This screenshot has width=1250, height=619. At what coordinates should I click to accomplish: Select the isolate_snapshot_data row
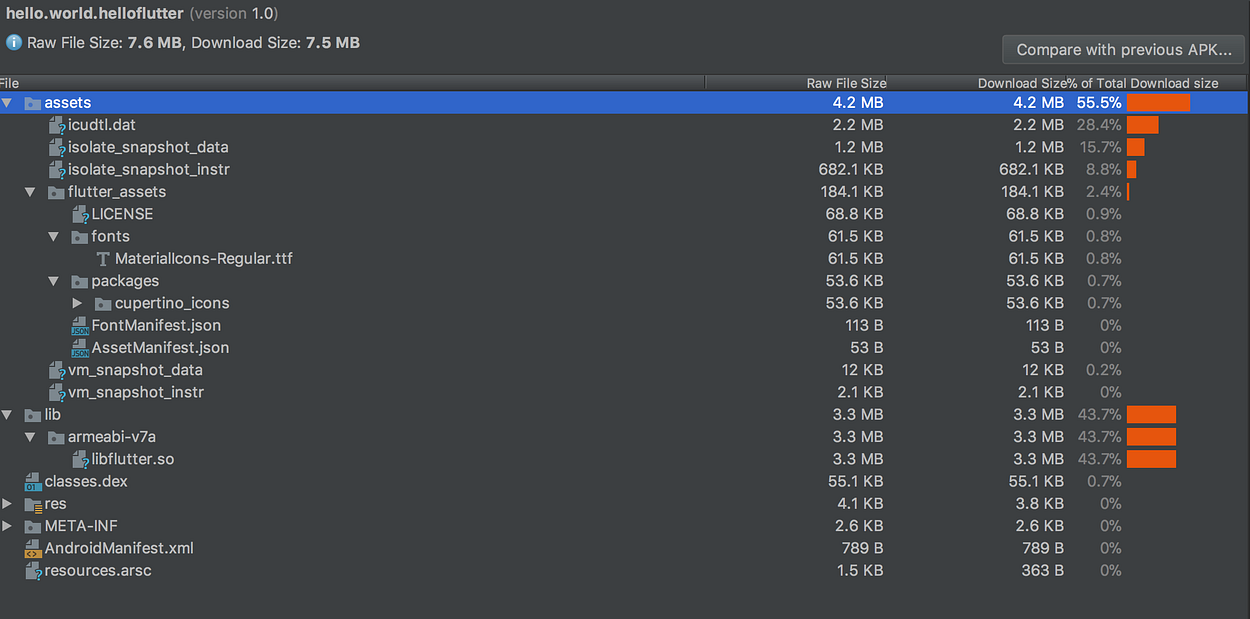pos(625,147)
